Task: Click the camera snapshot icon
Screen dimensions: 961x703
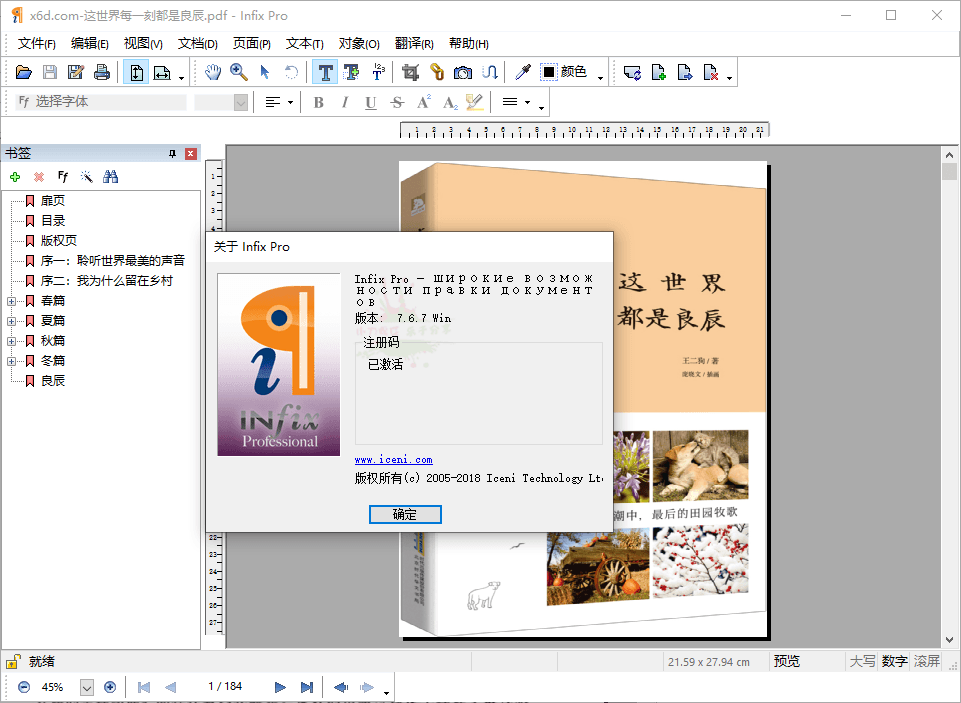Action: 463,72
